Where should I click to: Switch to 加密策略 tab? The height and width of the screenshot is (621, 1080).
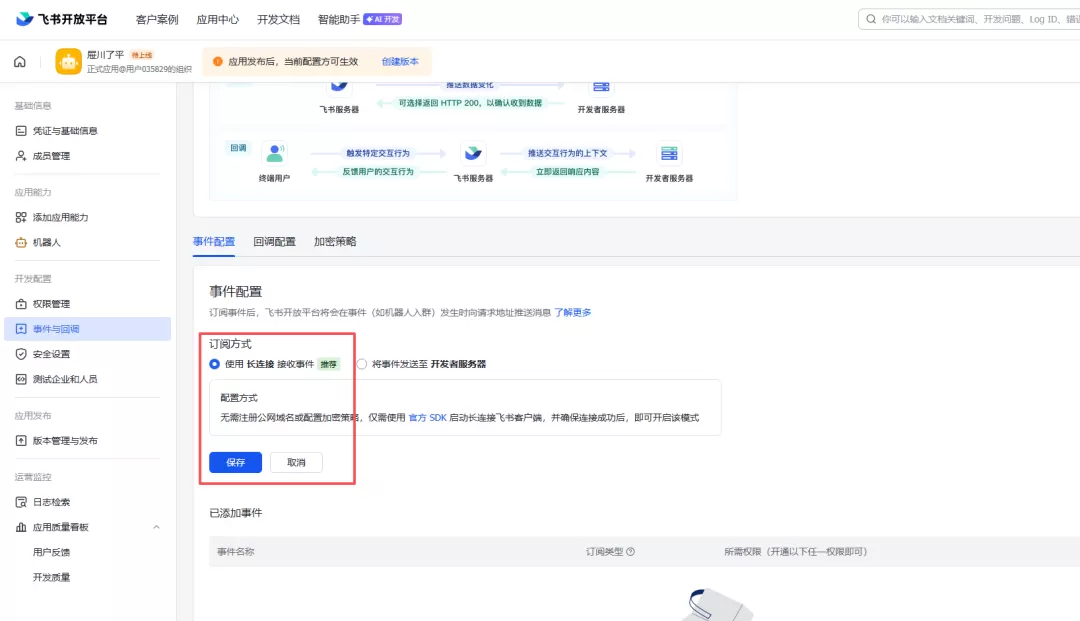pyautogui.click(x=335, y=242)
